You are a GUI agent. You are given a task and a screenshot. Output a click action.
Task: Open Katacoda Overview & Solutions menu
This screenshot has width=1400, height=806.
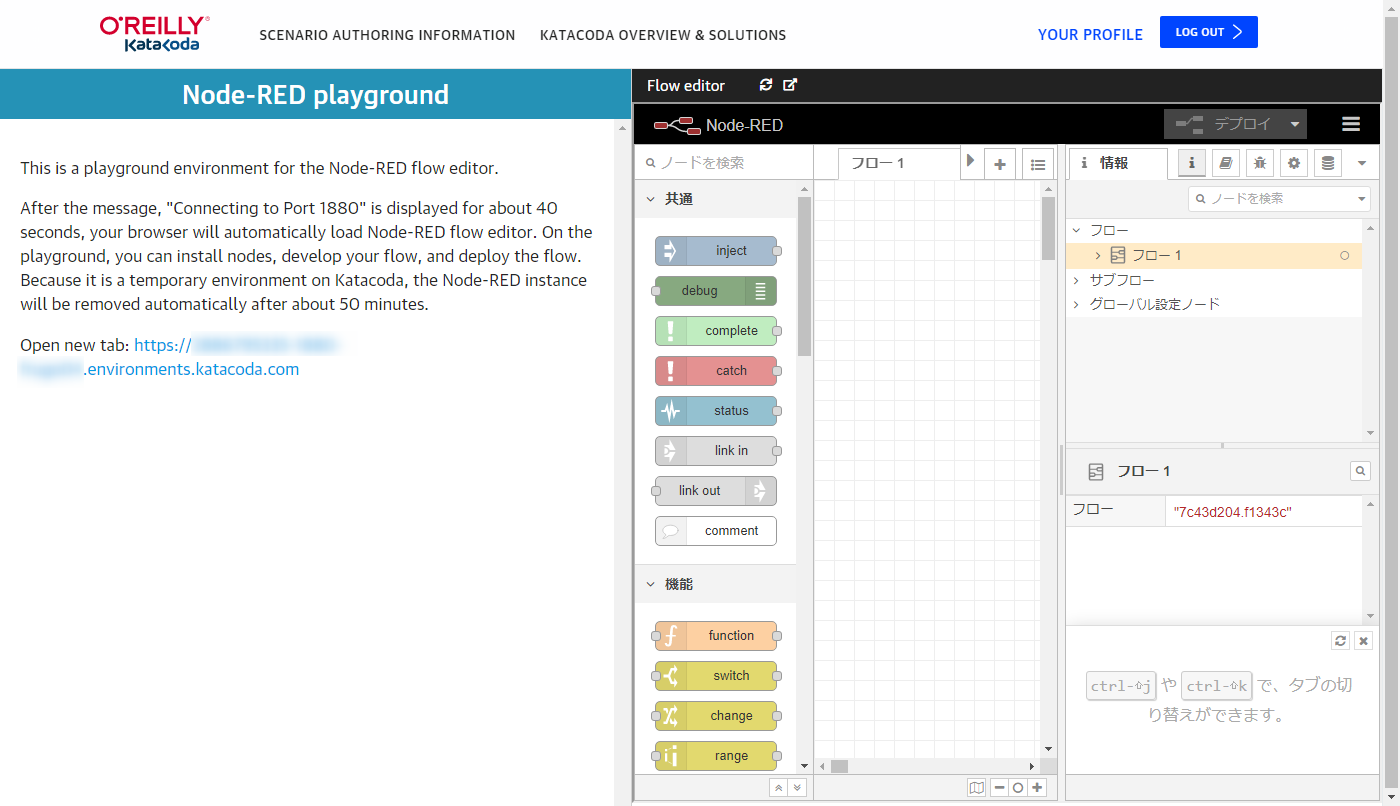663,35
